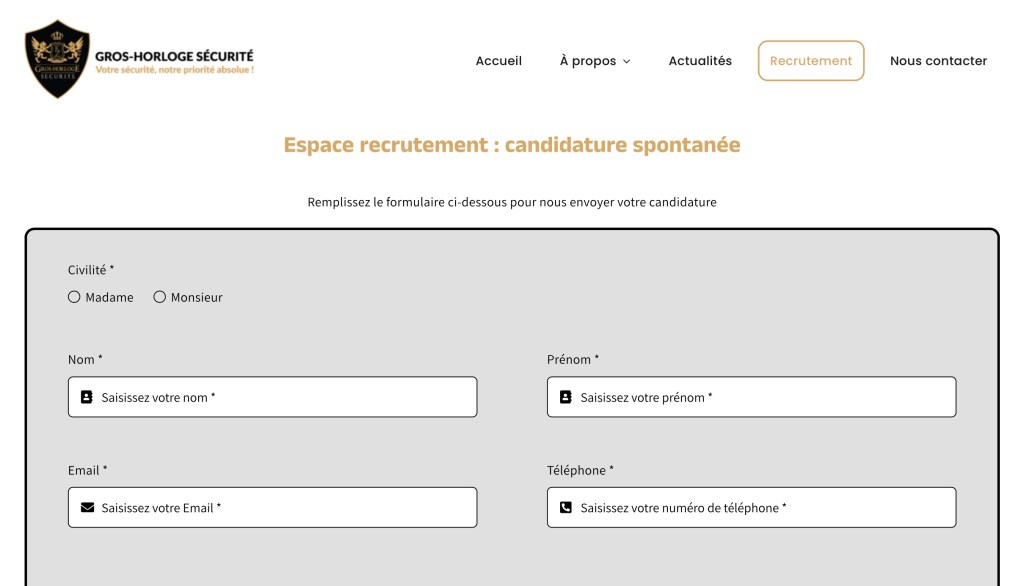Image resolution: width=1024 pixels, height=586 pixels.
Task: Click into the numéro de téléphone field
Action: [765, 508]
